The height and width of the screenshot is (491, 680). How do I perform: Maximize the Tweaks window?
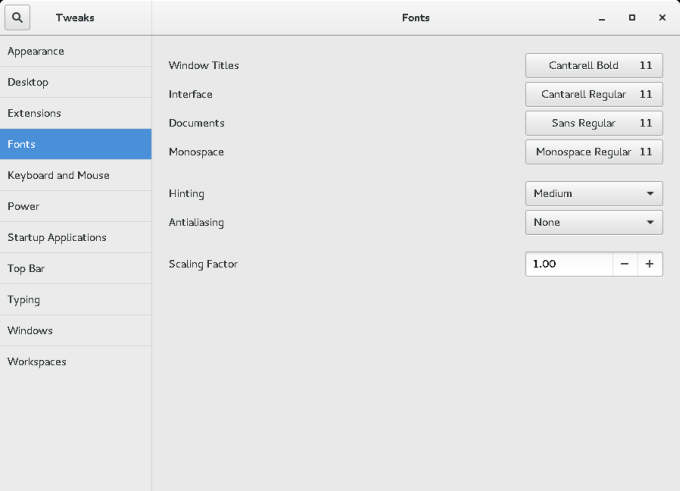(632, 18)
